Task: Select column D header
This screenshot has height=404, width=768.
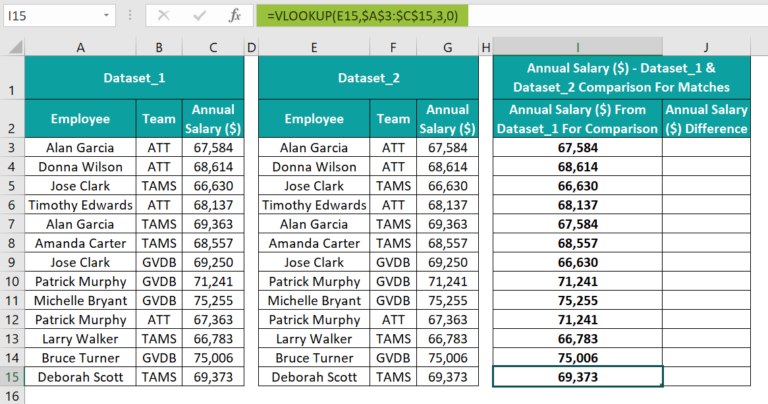Action: (251, 48)
